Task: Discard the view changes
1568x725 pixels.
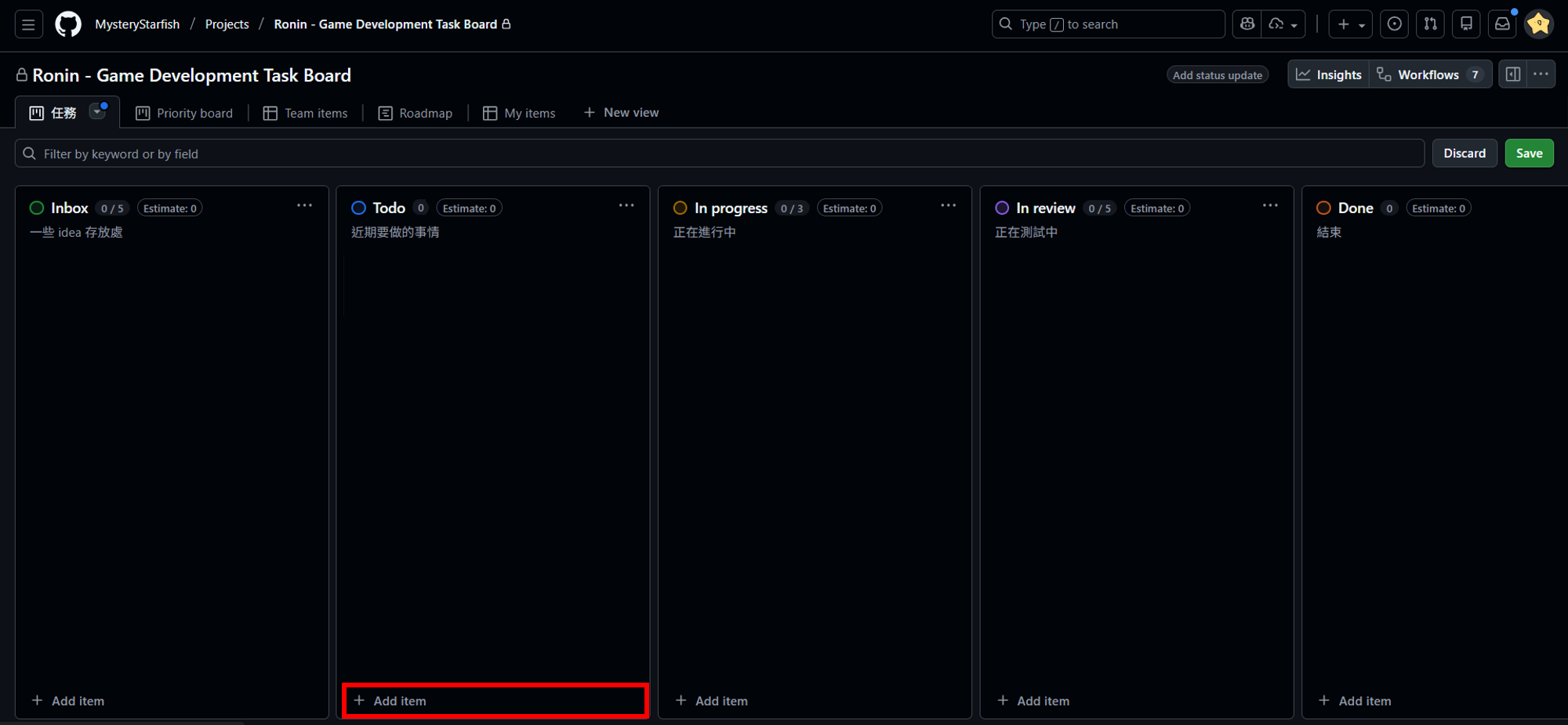Action: point(1464,154)
